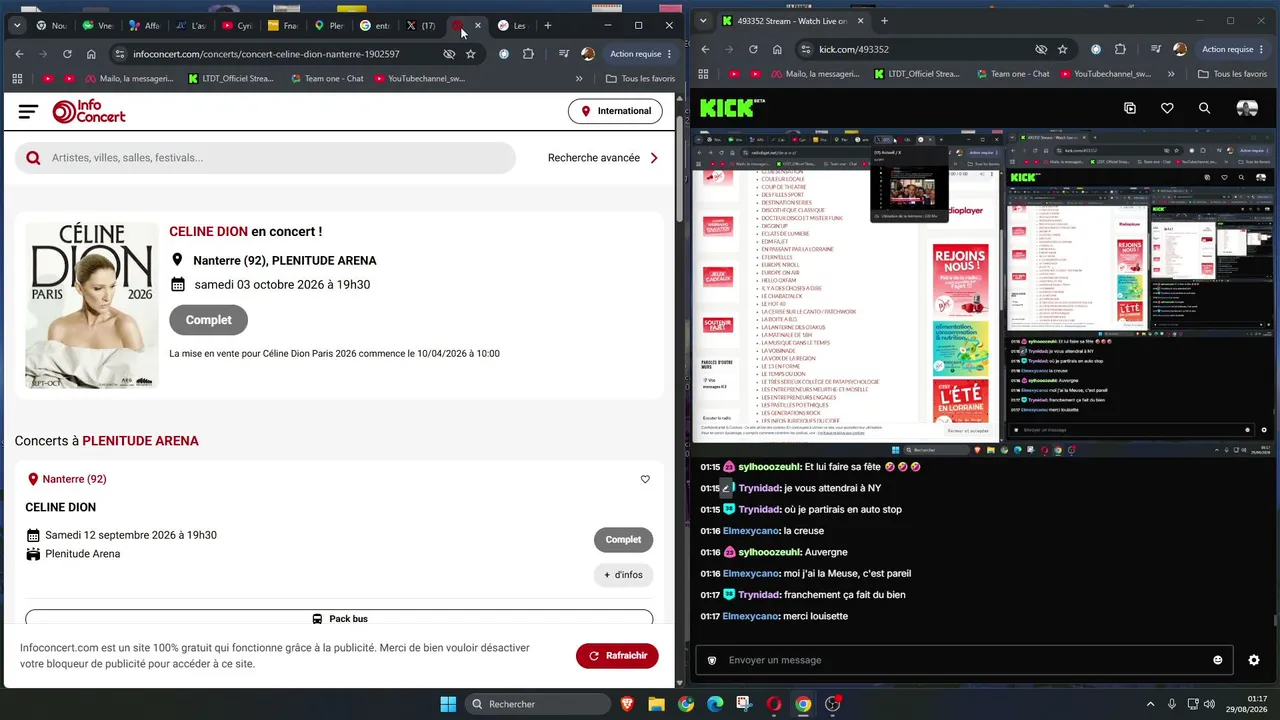This screenshot has height=720, width=1280.
Task: Open a new tab in the Kick window
Action: [884, 20]
